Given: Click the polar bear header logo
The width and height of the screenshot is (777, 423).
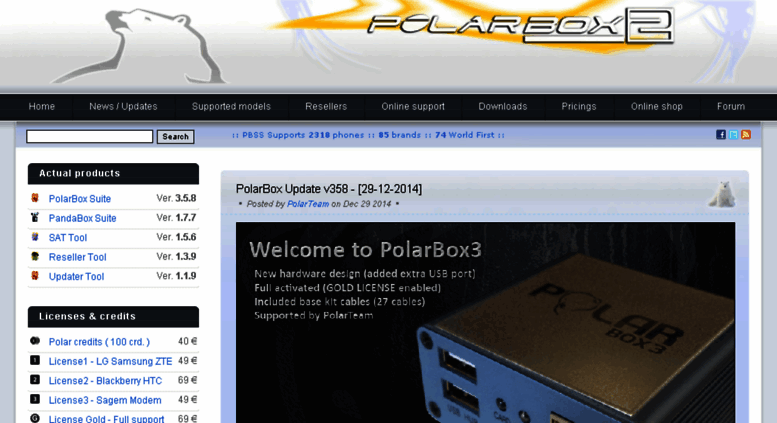Looking at the screenshot, I should (x=141, y=46).
